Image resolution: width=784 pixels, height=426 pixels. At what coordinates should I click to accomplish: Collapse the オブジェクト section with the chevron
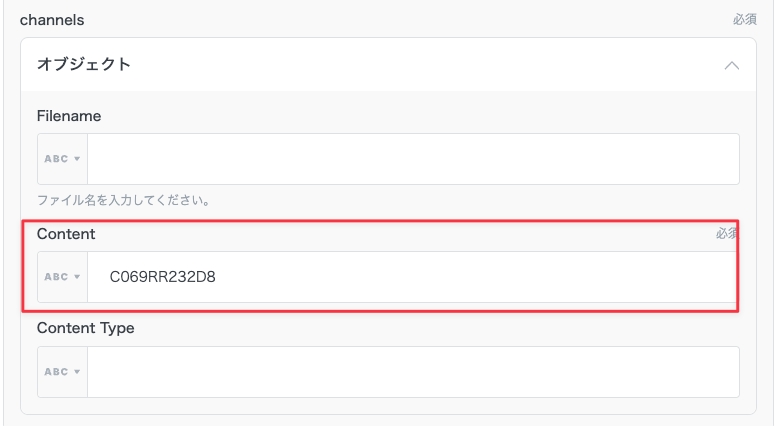click(731, 65)
